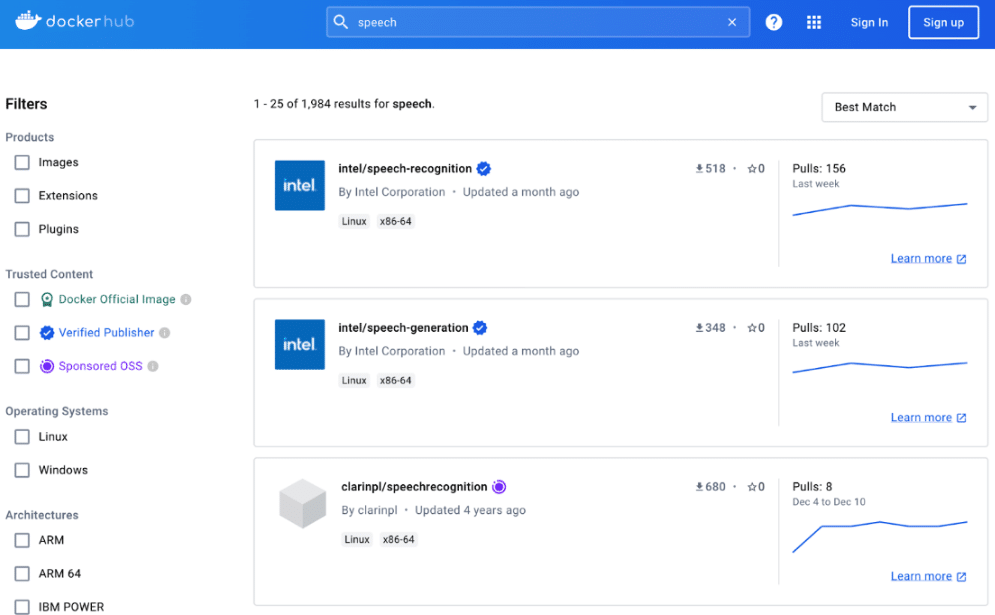995x615 pixels.
Task: Click Intel logo of speech-recognition result
Action: [300, 185]
